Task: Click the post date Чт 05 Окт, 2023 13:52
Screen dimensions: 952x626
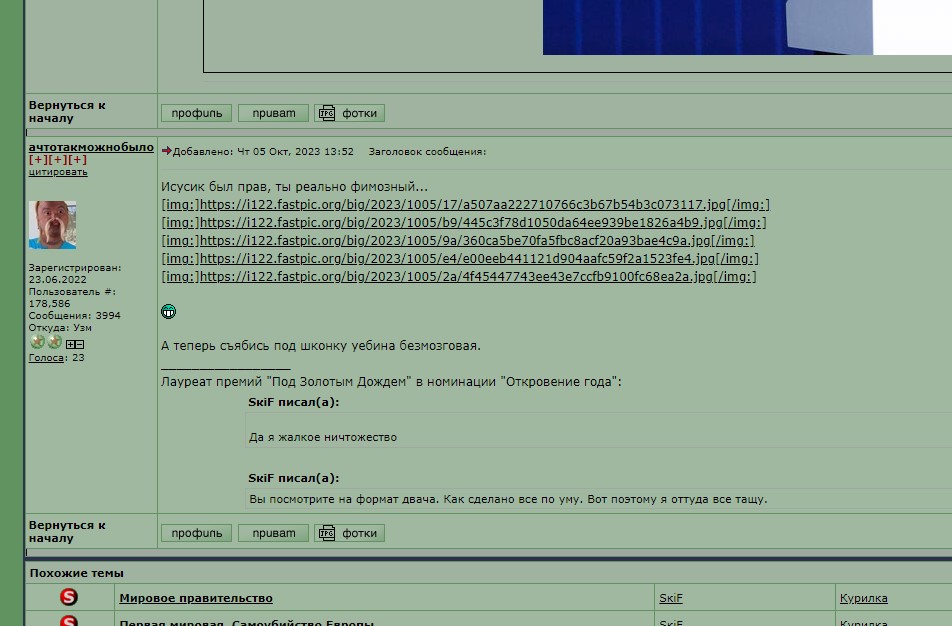Action: point(295,152)
